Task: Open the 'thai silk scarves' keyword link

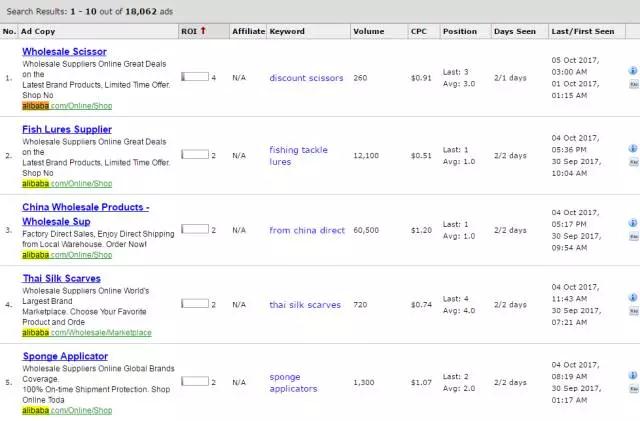Action: point(305,304)
